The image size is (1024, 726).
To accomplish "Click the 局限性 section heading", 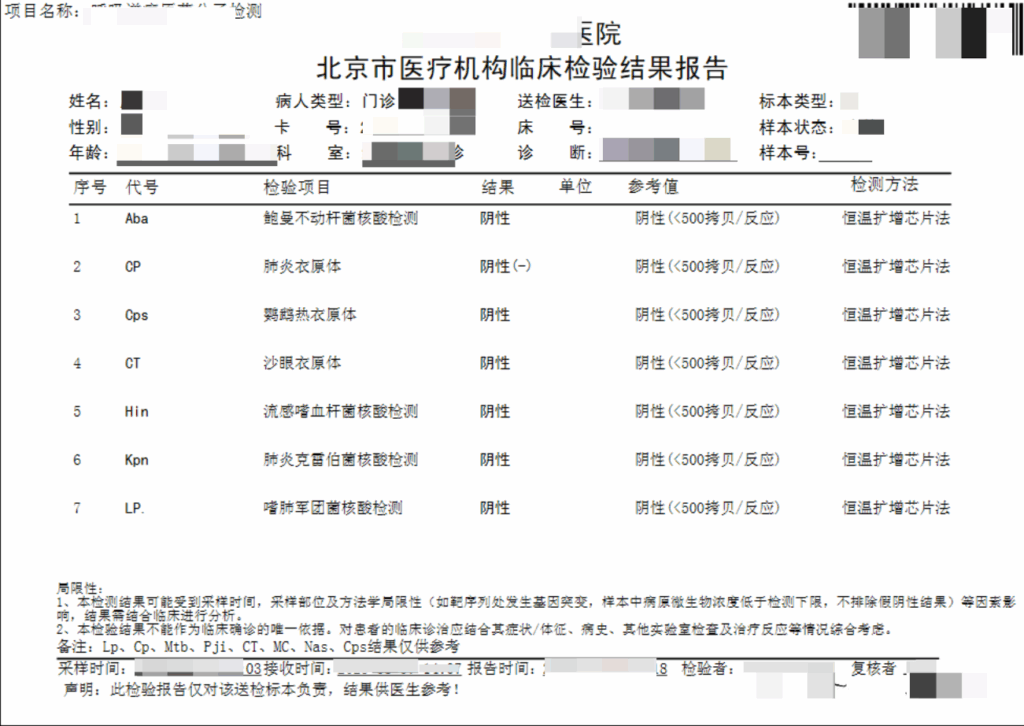I will click(76, 588).
